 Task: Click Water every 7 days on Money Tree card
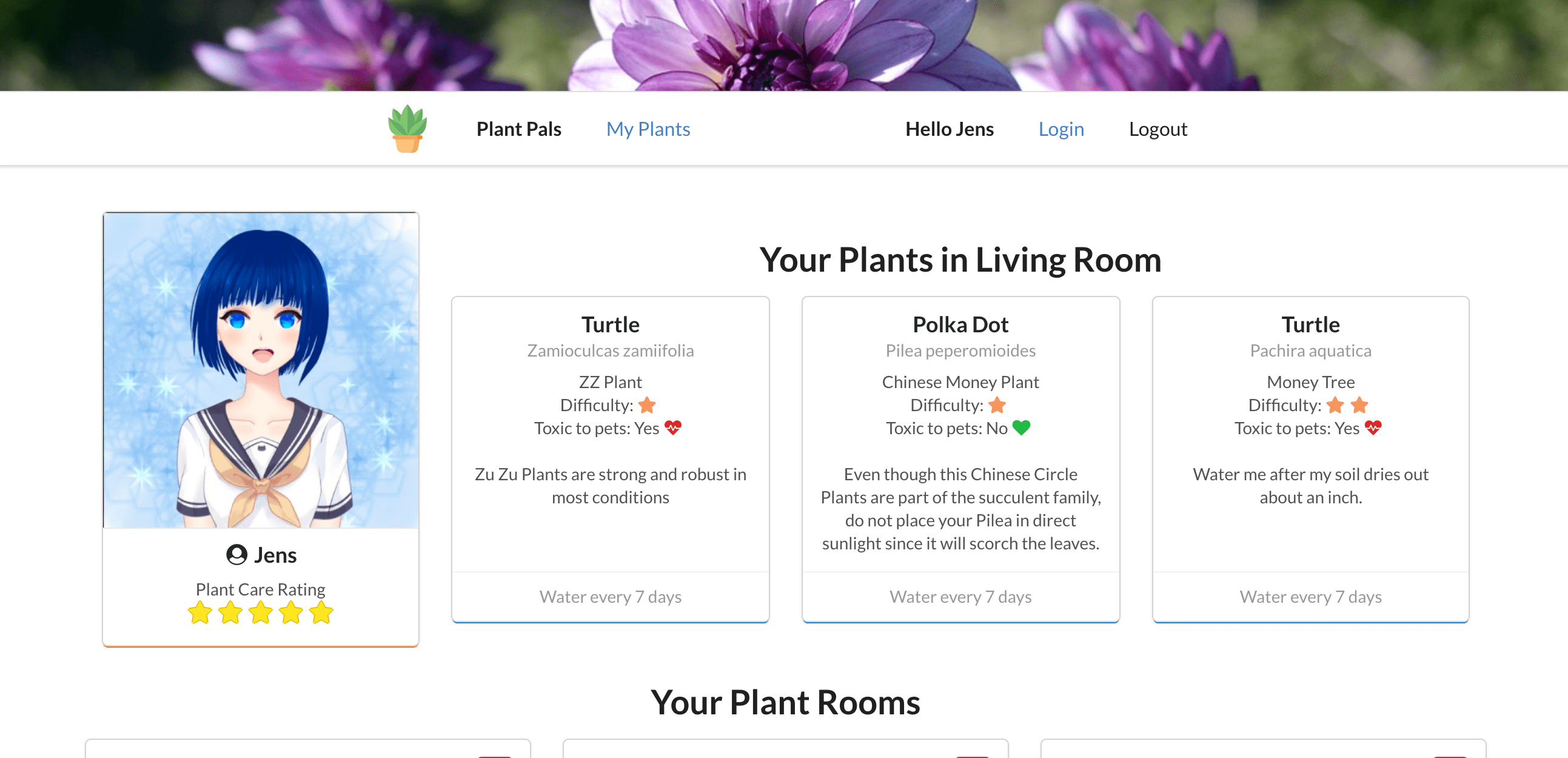1310,597
